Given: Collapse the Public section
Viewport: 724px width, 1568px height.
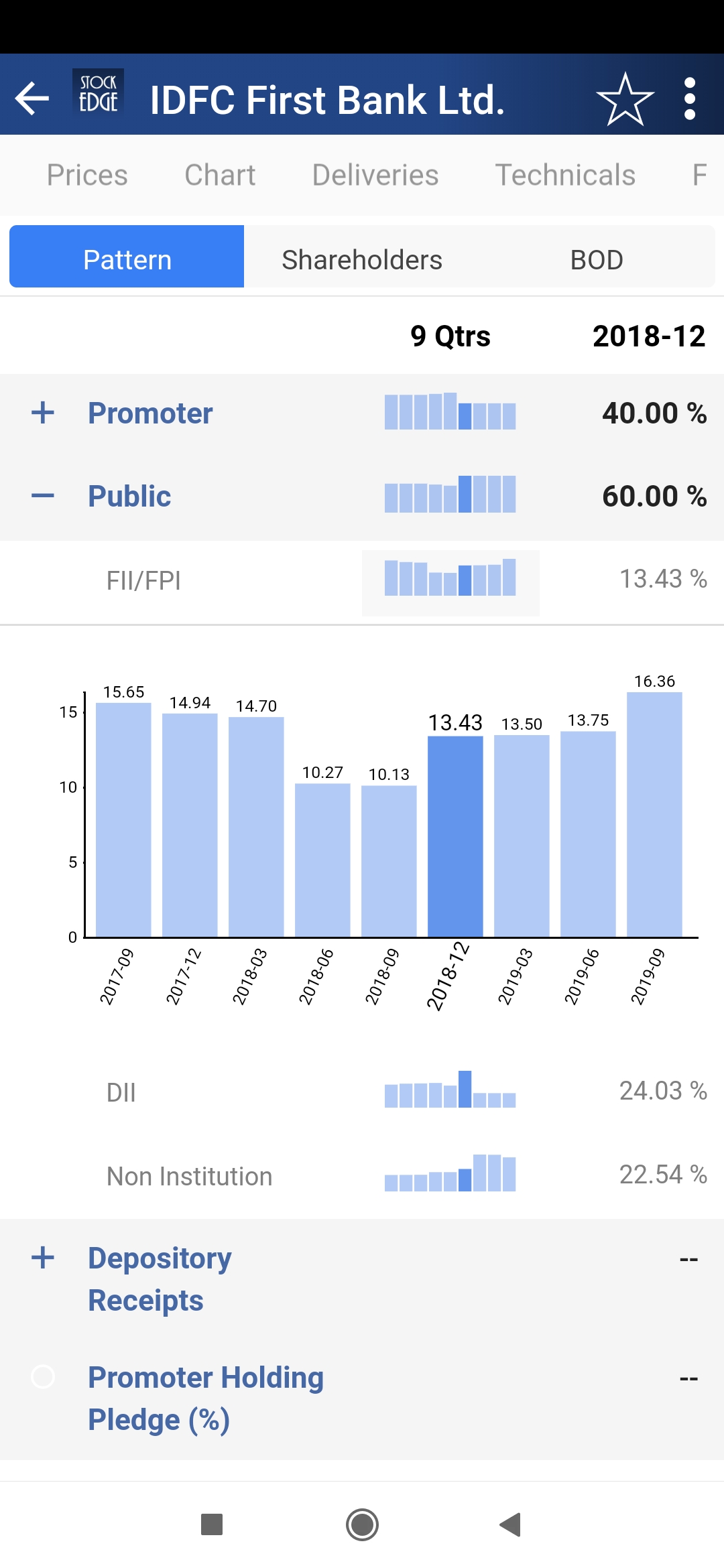Looking at the screenshot, I should coord(43,496).
